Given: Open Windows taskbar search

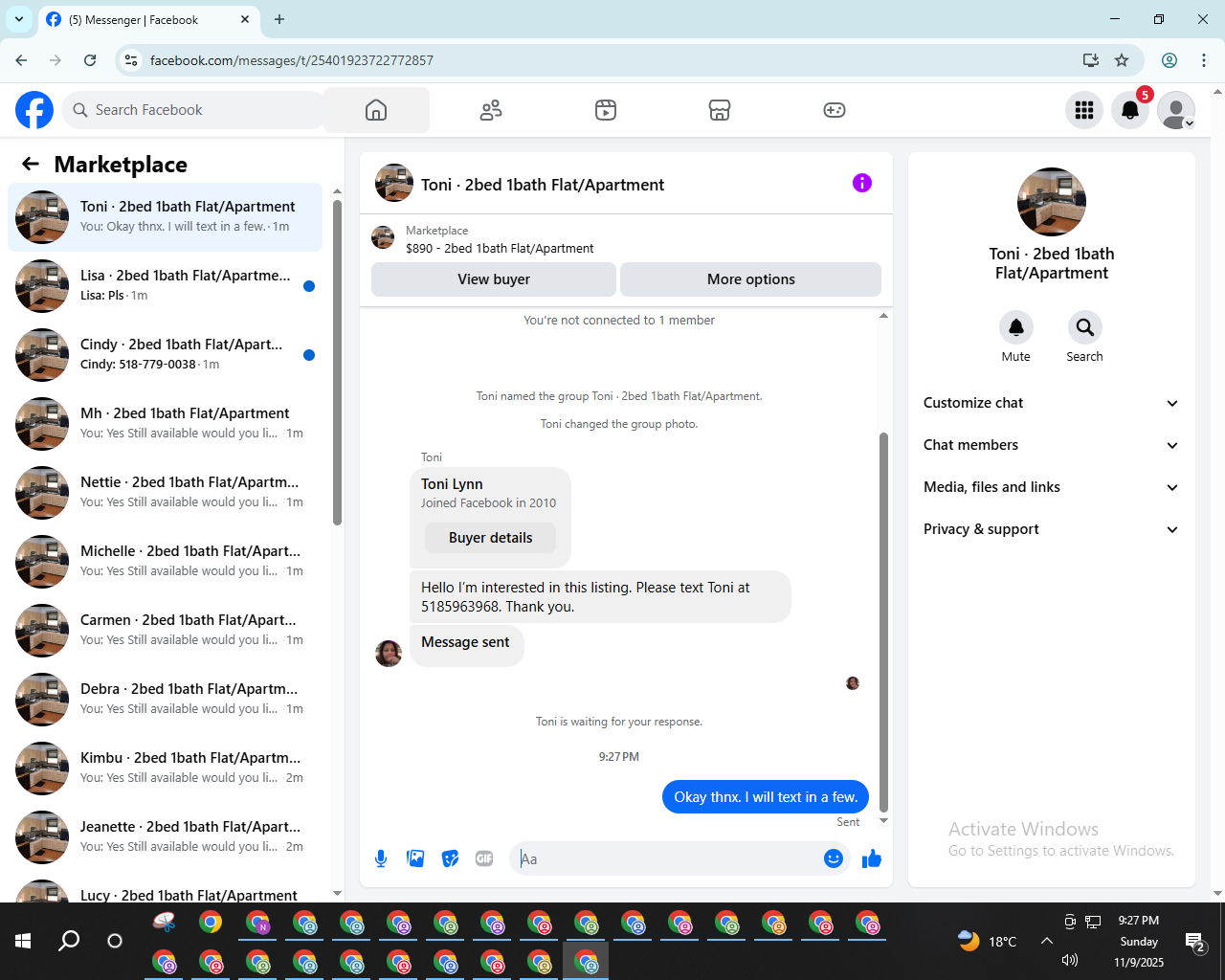Looking at the screenshot, I should [69, 941].
